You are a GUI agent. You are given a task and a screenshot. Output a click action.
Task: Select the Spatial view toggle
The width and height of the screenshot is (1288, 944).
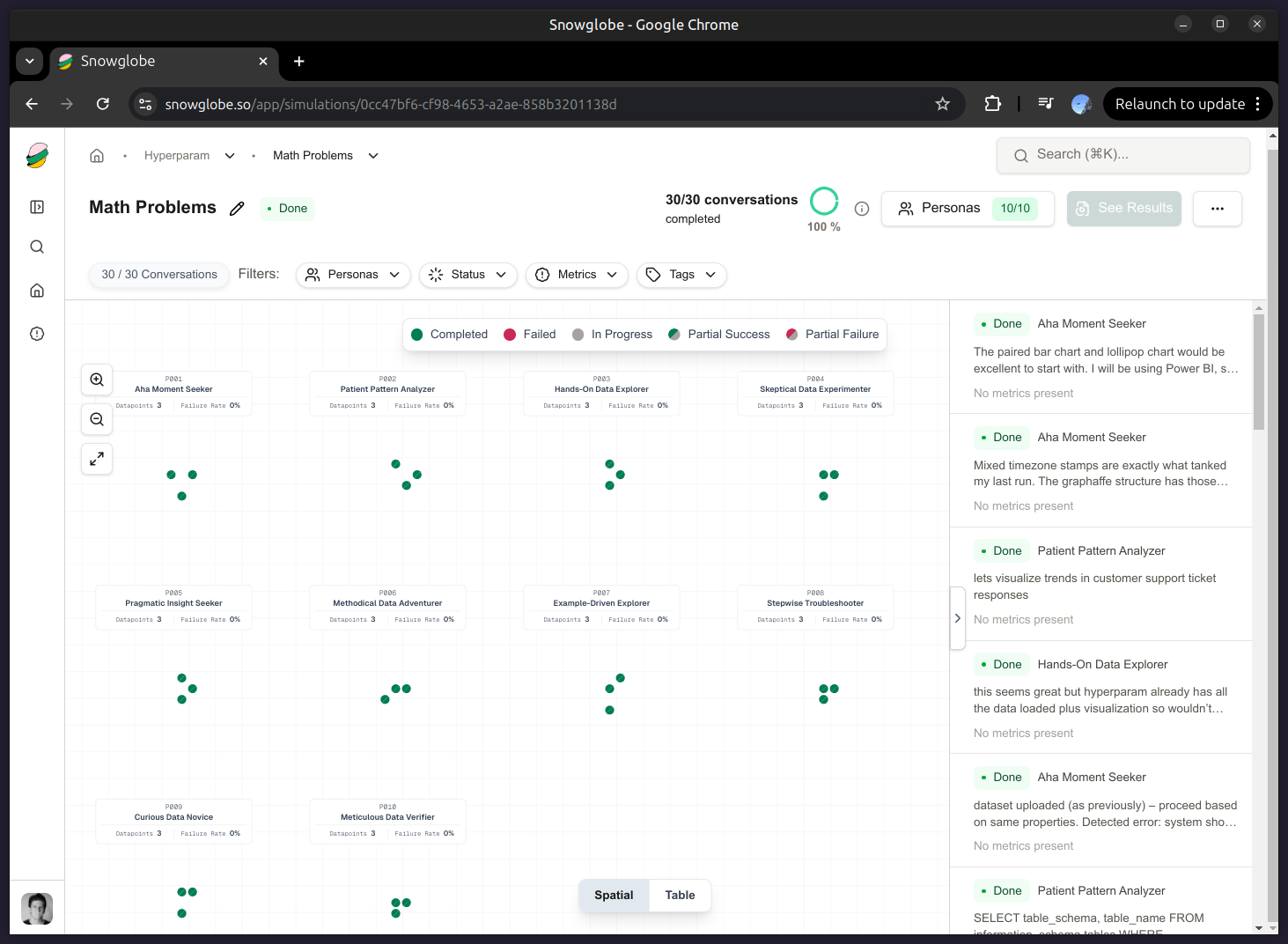(x=614, y=896)
